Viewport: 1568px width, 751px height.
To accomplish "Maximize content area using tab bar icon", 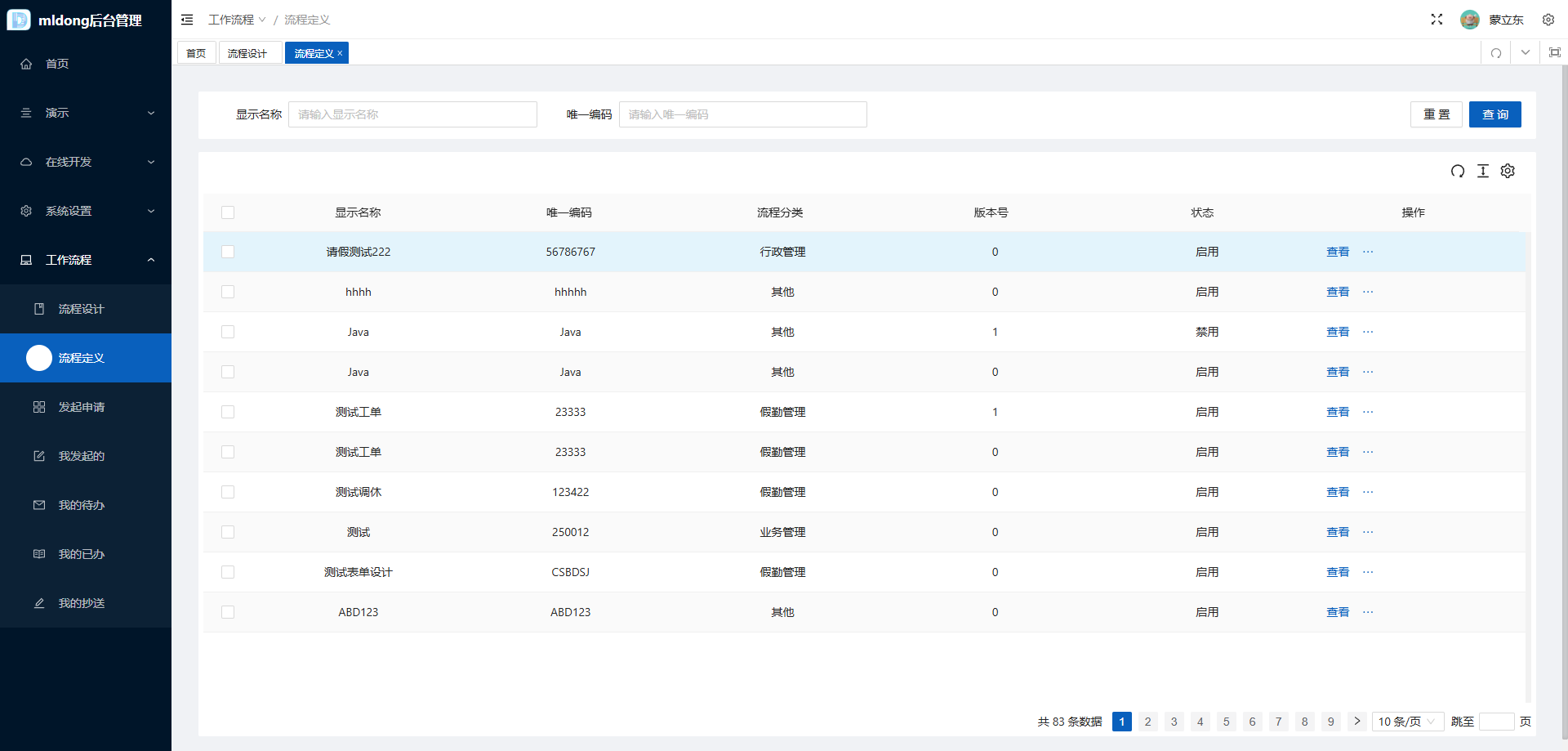I will coord(1554,53).
